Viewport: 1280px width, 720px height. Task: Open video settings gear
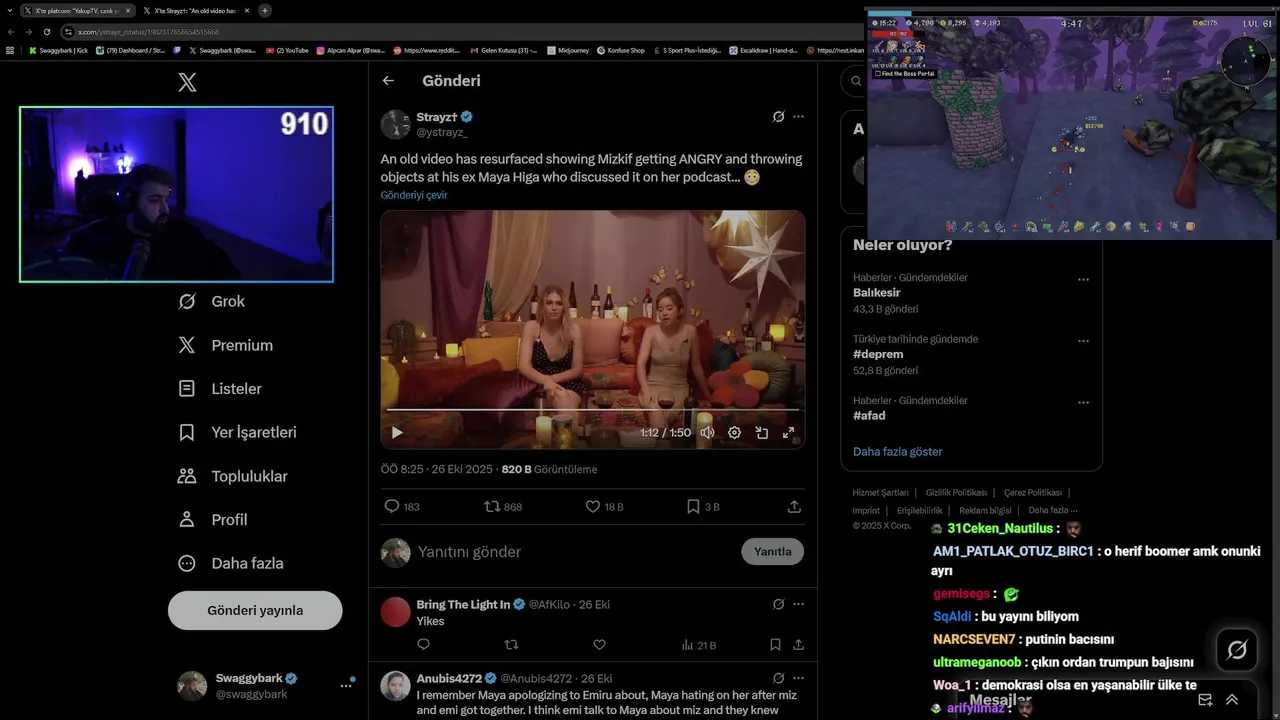coord(734,433)
